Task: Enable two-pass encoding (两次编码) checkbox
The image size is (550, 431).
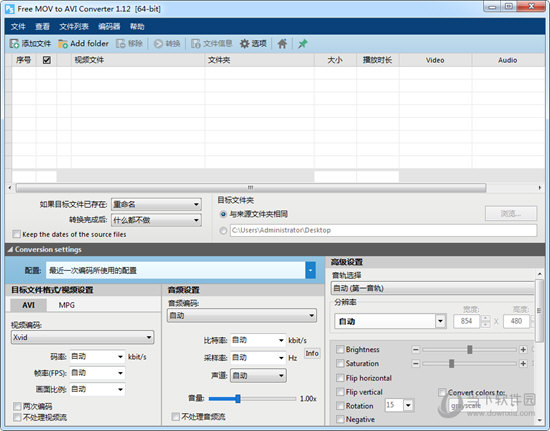Action: (x=17, y=406)
